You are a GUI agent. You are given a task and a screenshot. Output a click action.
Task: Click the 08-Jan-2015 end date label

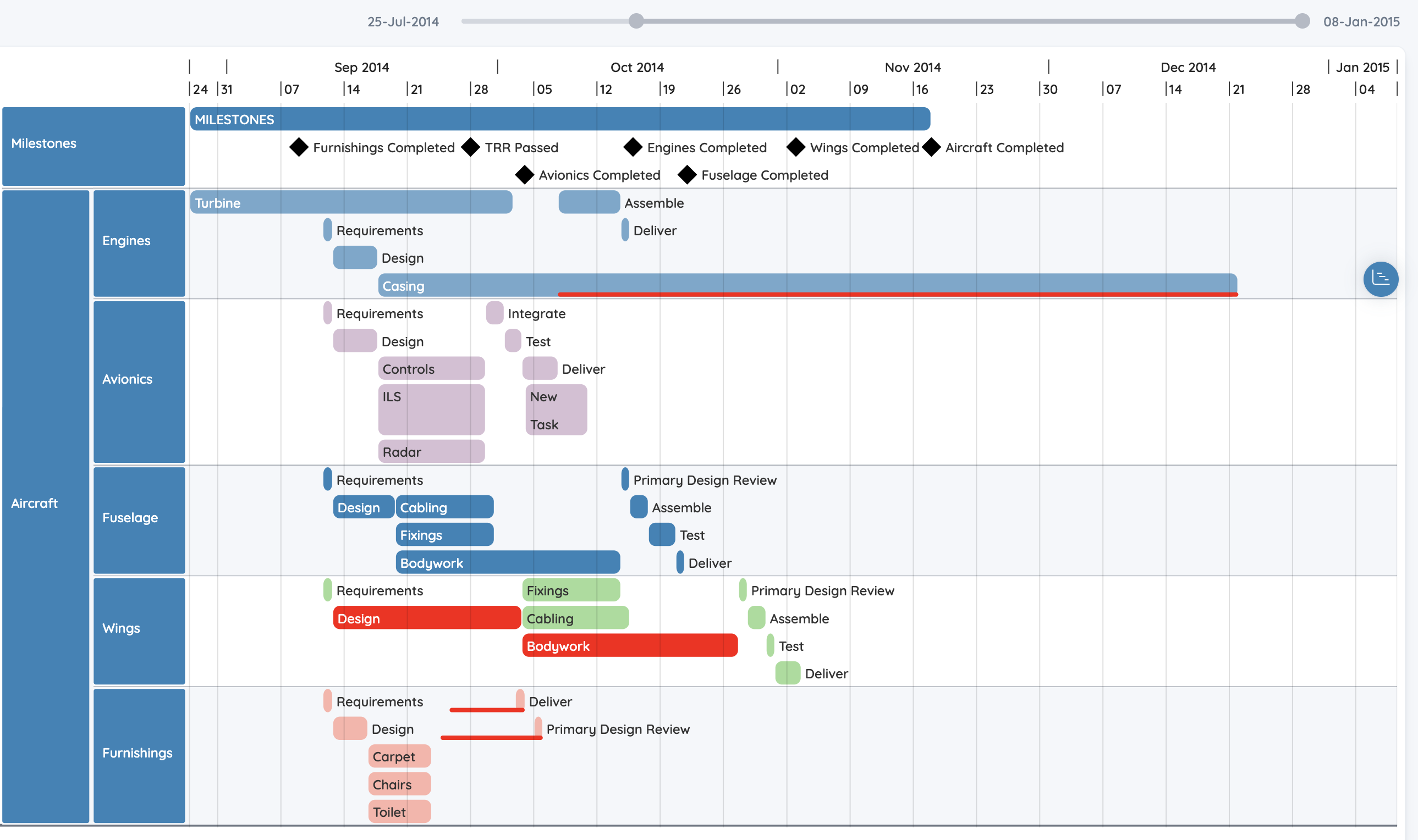(1361, 21)
